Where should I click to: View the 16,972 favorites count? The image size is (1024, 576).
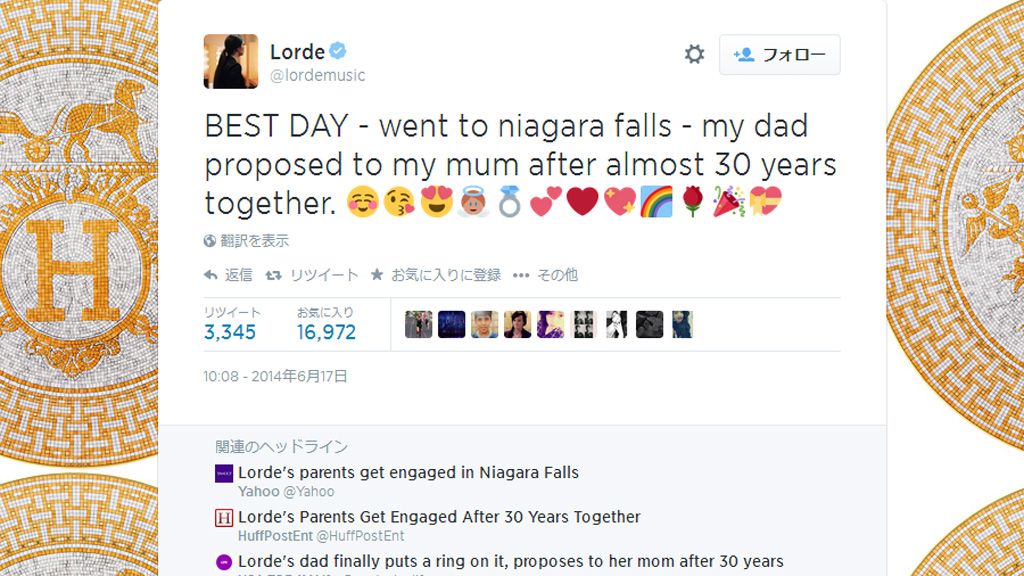pos(326,332)
